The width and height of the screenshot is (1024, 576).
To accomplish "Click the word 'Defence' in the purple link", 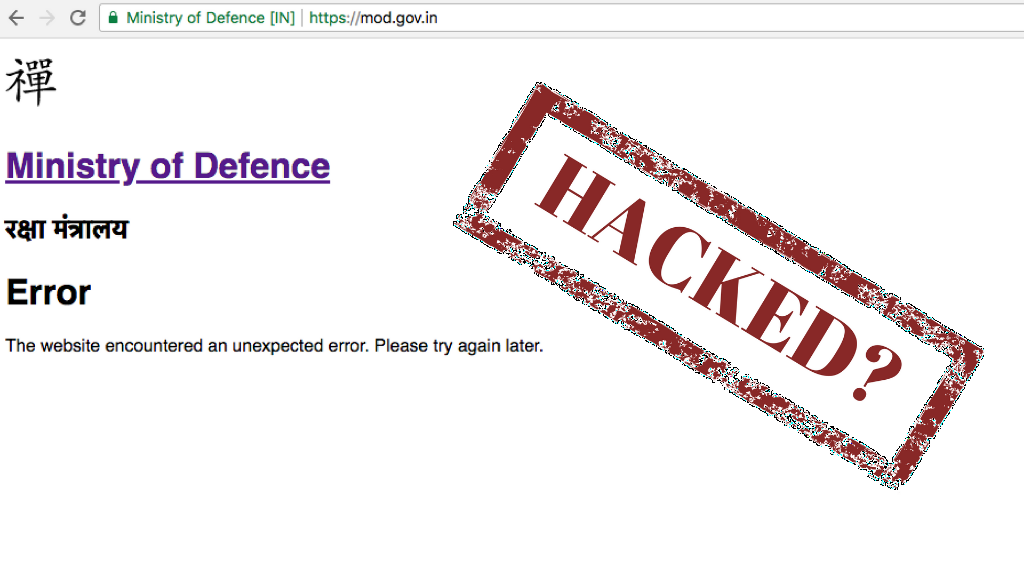I will click(x=262, y=166).
